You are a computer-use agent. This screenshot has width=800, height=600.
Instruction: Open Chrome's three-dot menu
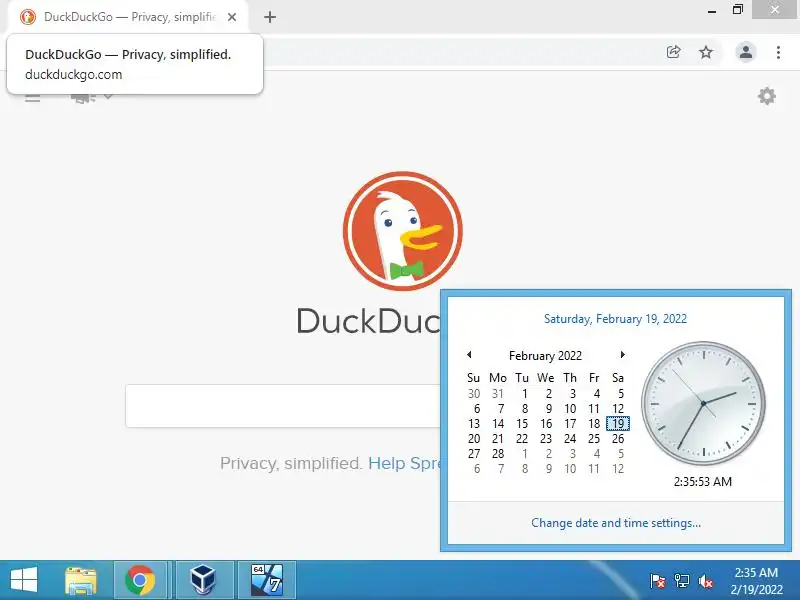point(778,52)
